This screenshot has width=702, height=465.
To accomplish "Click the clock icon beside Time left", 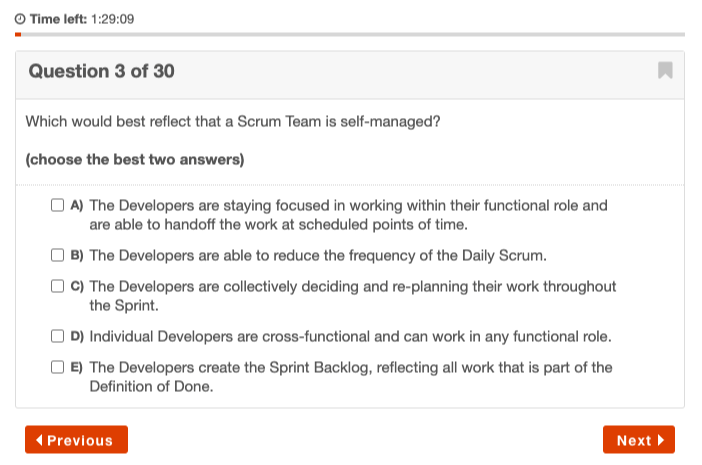I will click(20, 19).
